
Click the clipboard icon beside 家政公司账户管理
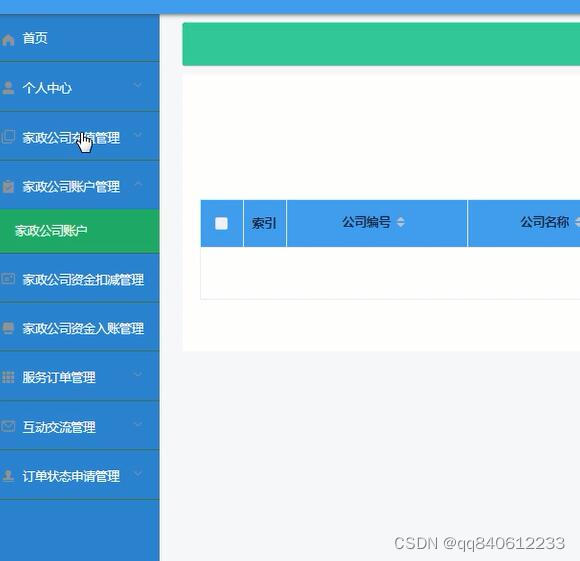(x=8, y=186)
